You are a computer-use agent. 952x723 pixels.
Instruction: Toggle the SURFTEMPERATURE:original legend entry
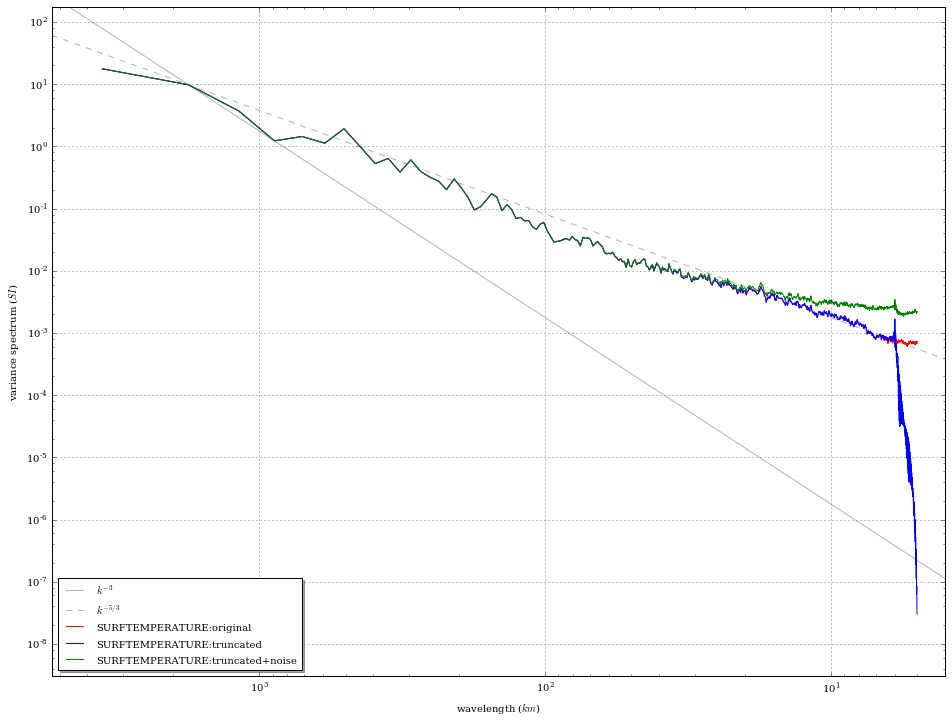(x=173, y=627)
